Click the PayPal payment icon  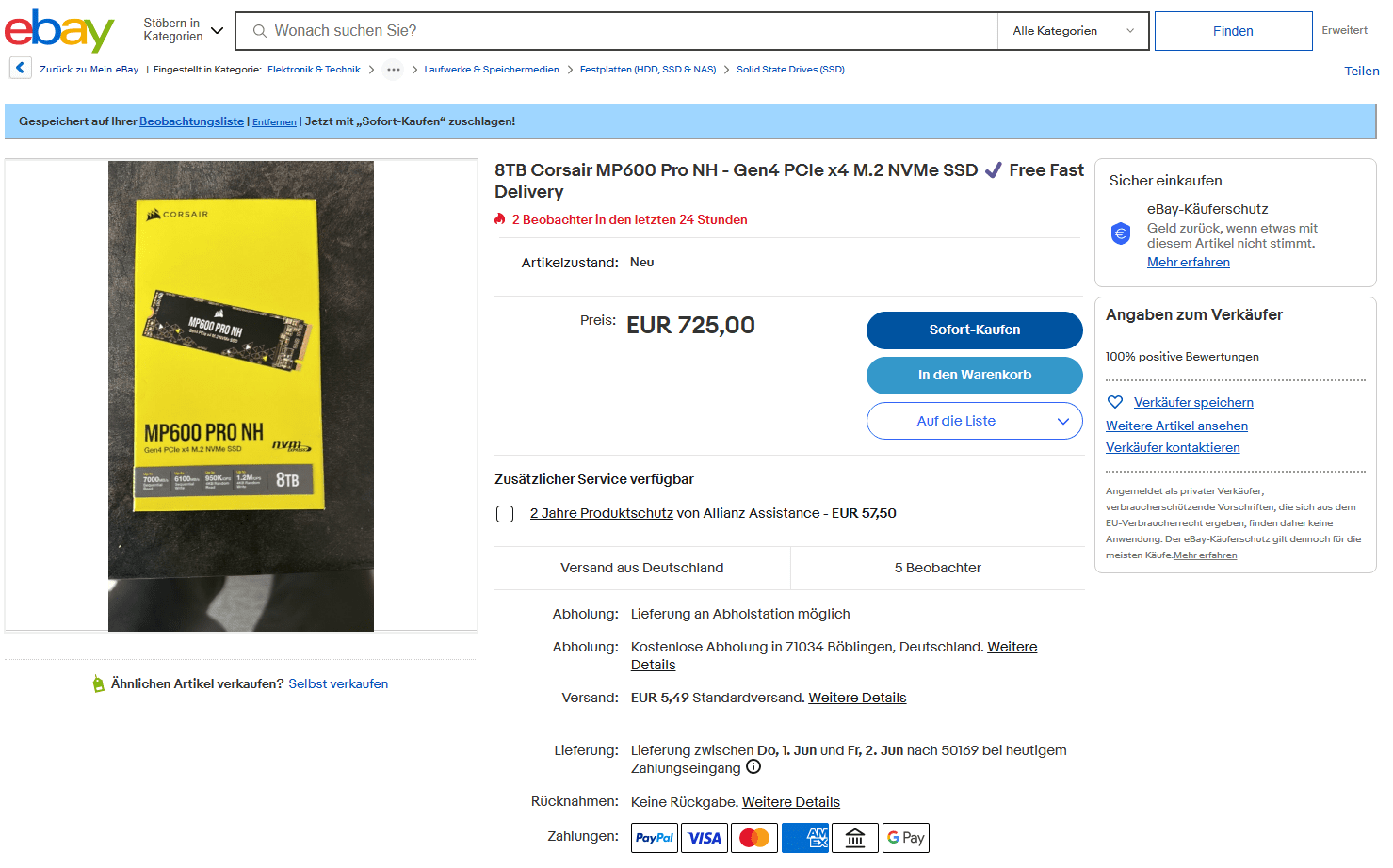pyautogui.click(x=655, y=838)
